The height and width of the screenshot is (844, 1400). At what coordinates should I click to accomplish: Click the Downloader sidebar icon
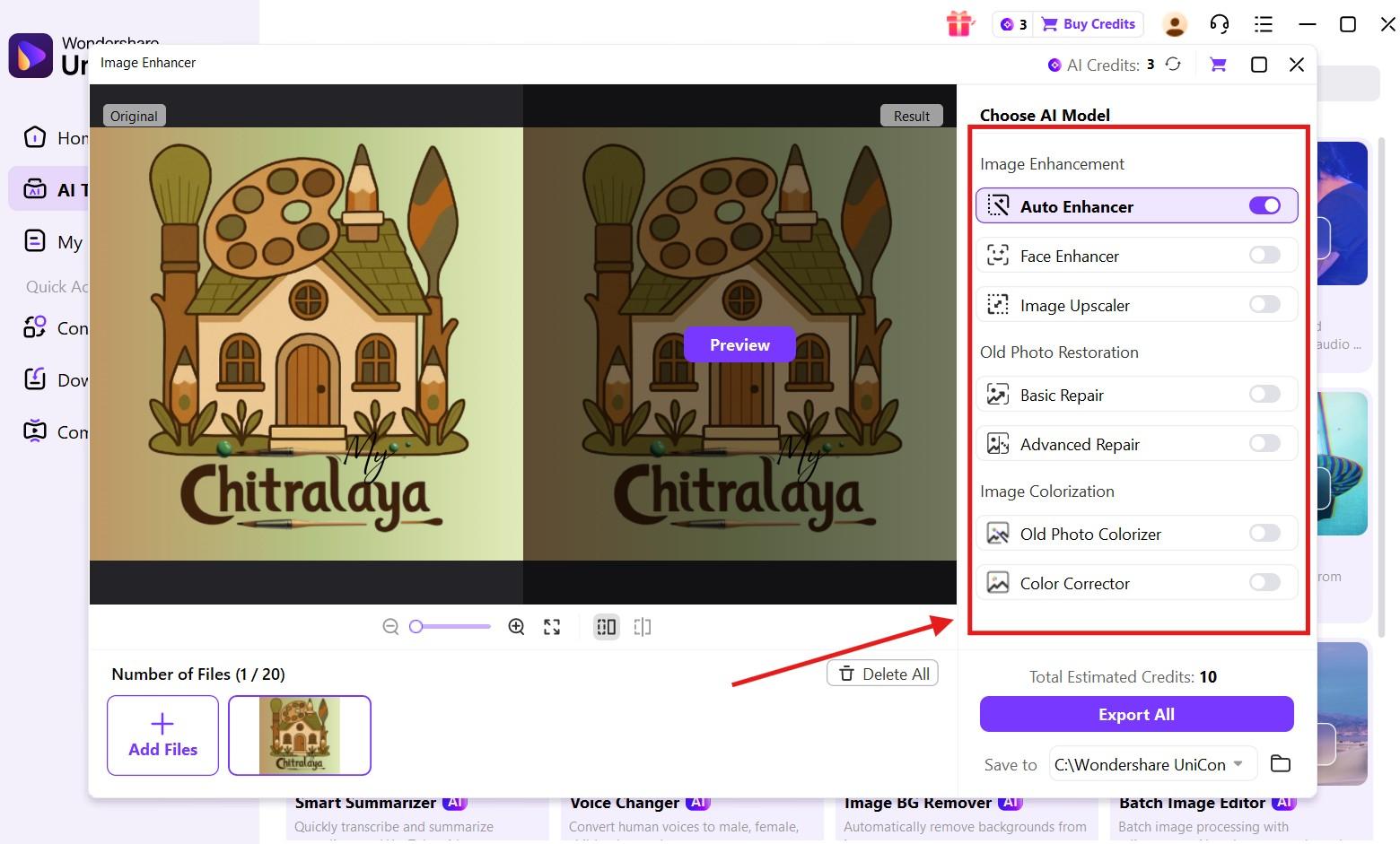click(35, 379)
